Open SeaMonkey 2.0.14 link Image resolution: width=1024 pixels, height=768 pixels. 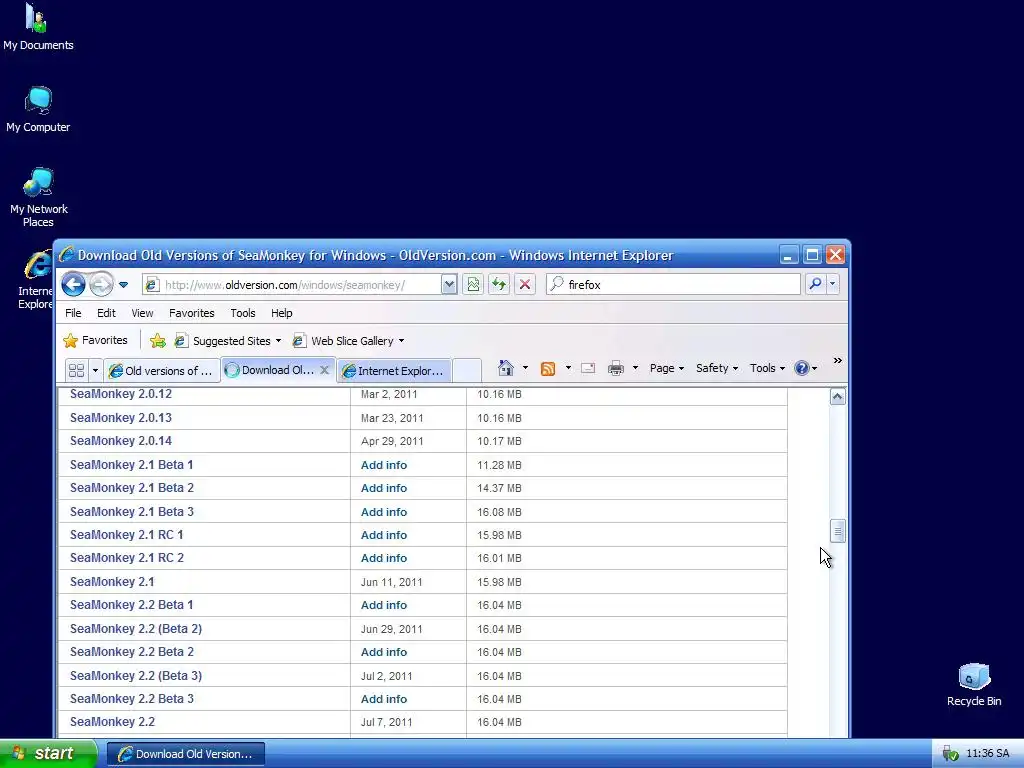[x=121, y=441]
